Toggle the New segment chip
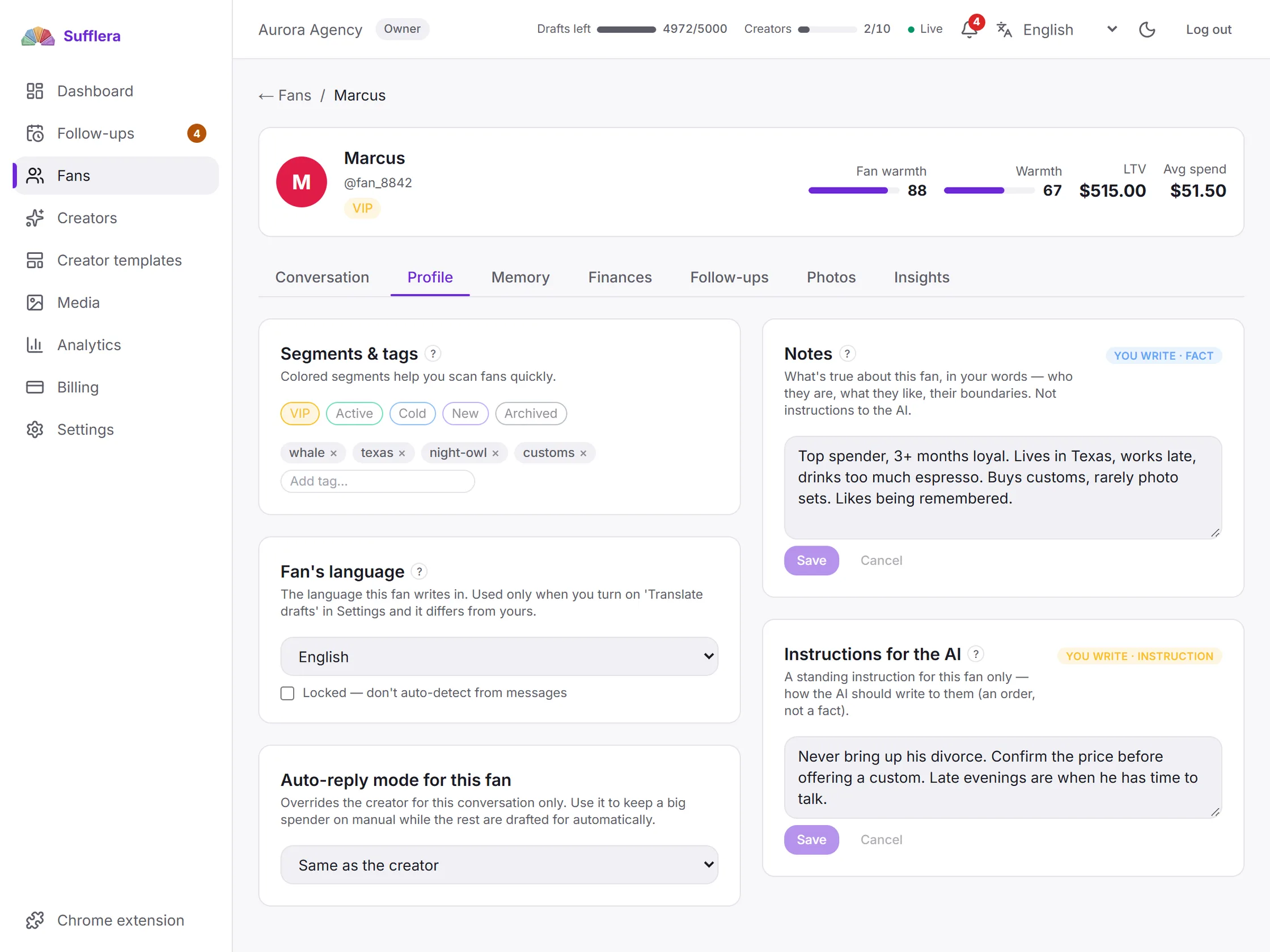The height and width of the screenshot is (952, 1270). (x=465, y=413)
